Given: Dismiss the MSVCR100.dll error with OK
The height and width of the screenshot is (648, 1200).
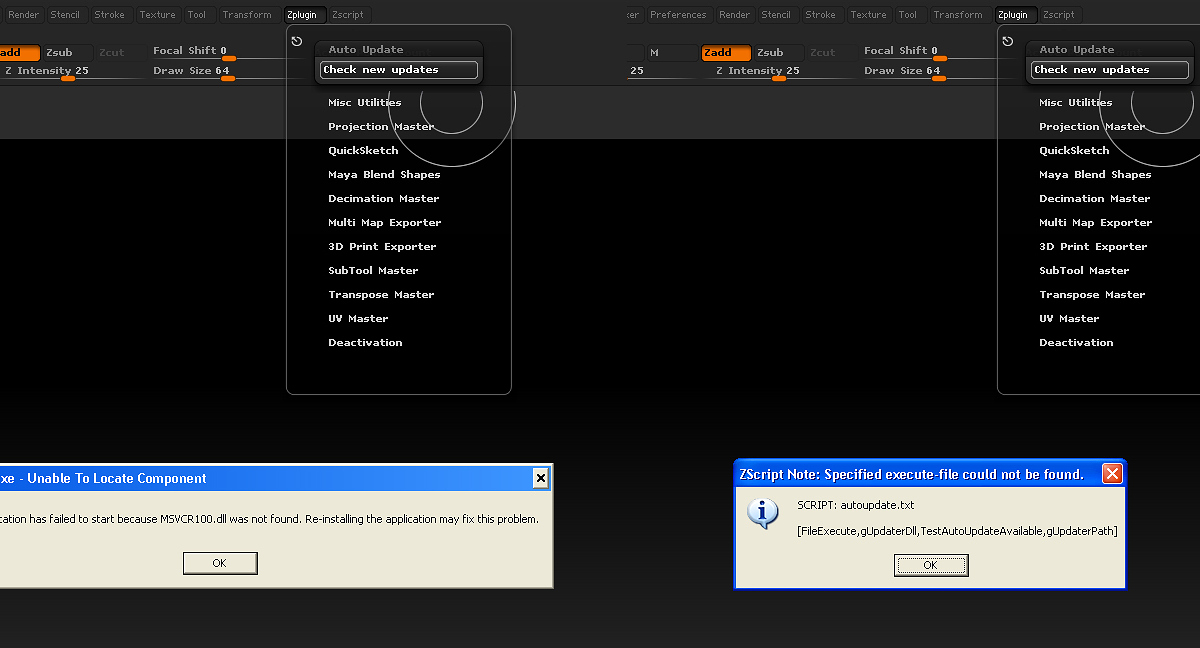Looking at the screenshot, I should [219, 563].
